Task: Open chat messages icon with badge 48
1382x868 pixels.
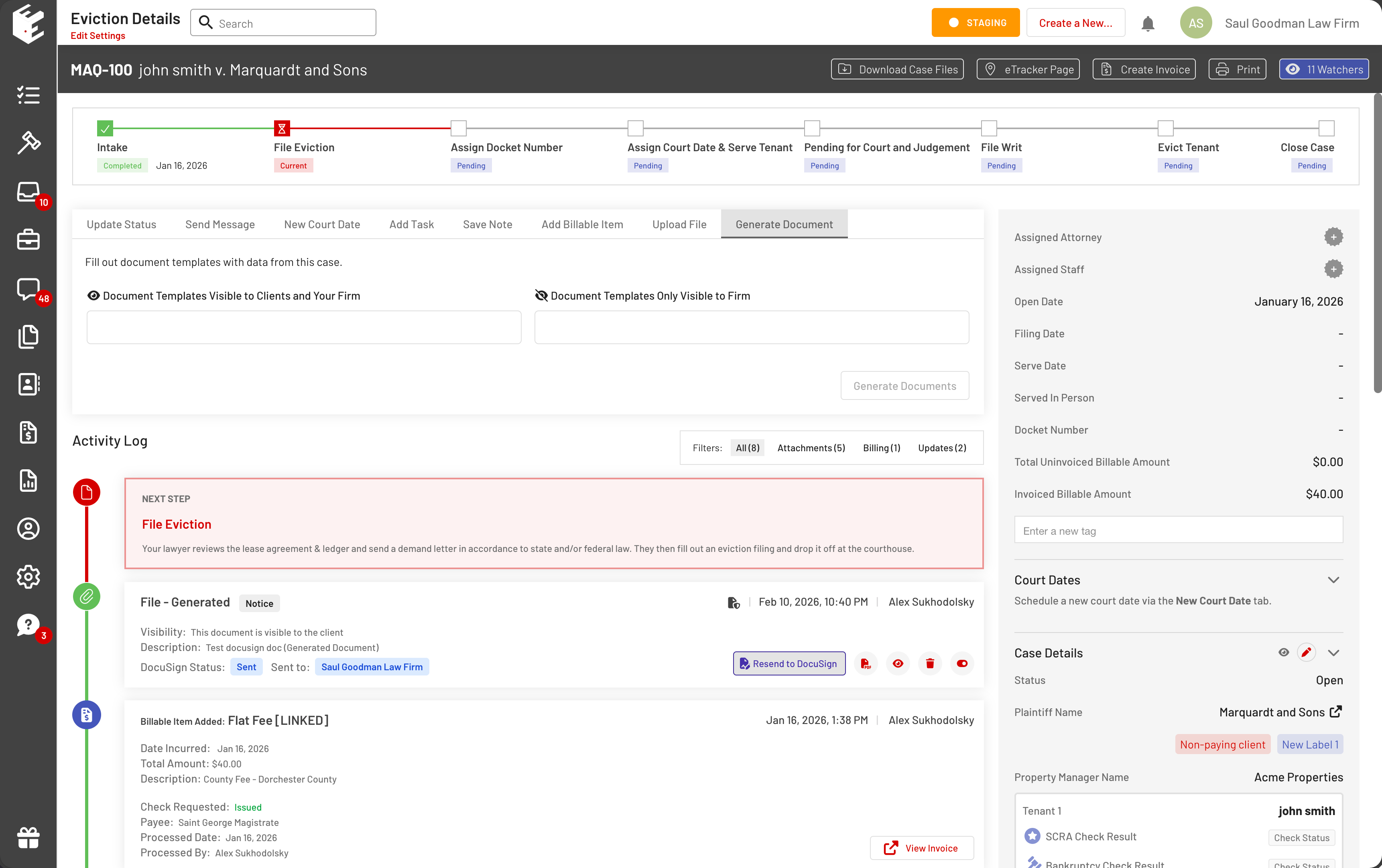Action: click(28, 288)
